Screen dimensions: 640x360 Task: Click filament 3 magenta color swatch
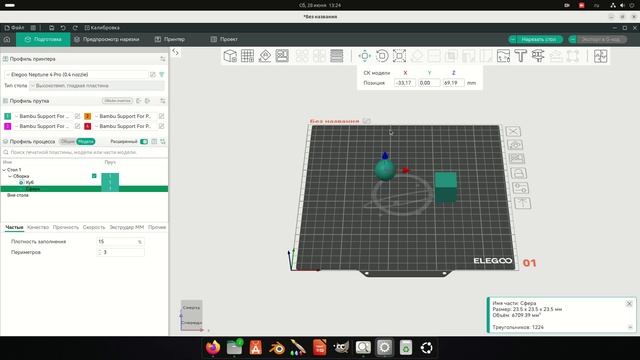[7, 127]
